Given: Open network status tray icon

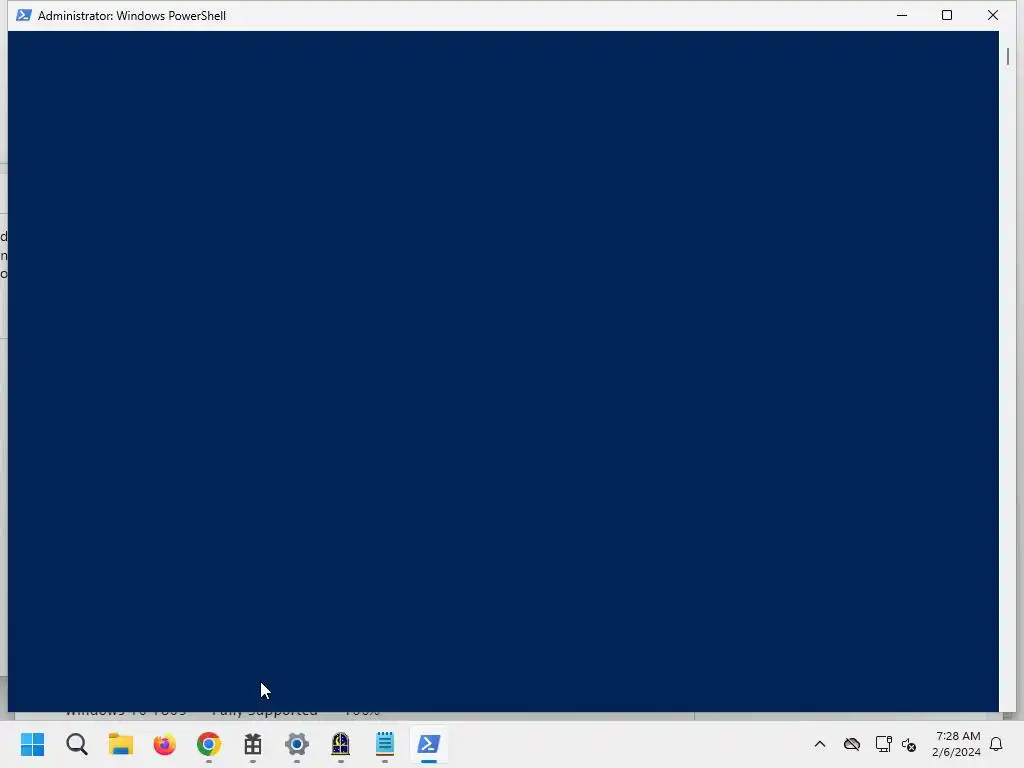Looking at the screenshot, I should click(883, 744).
